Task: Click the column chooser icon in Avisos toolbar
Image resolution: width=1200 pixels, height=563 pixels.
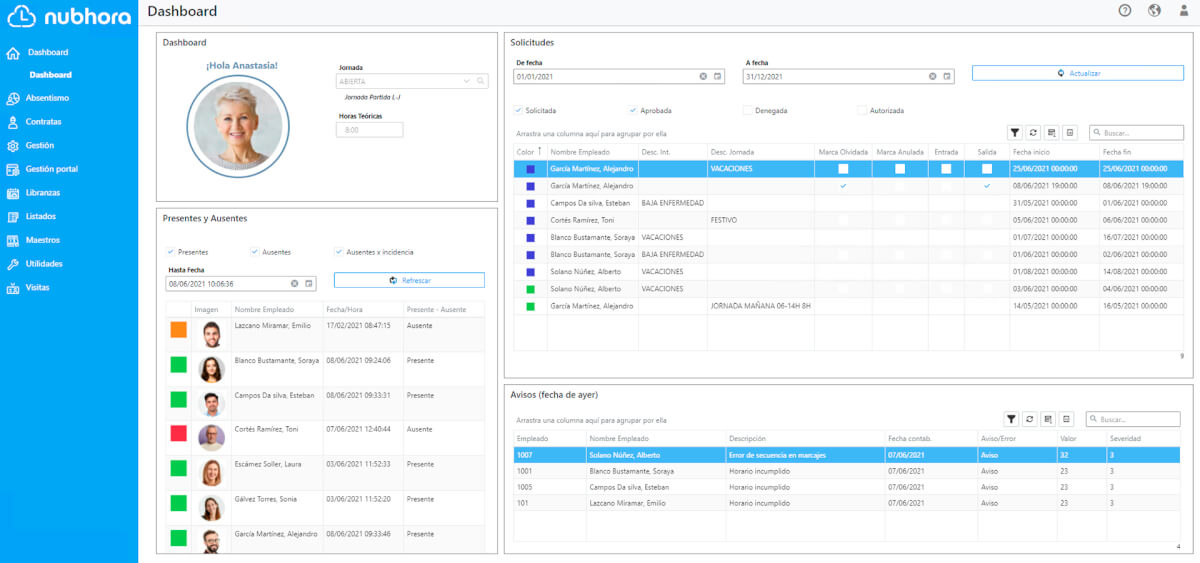Action: tap(1048, 420)
